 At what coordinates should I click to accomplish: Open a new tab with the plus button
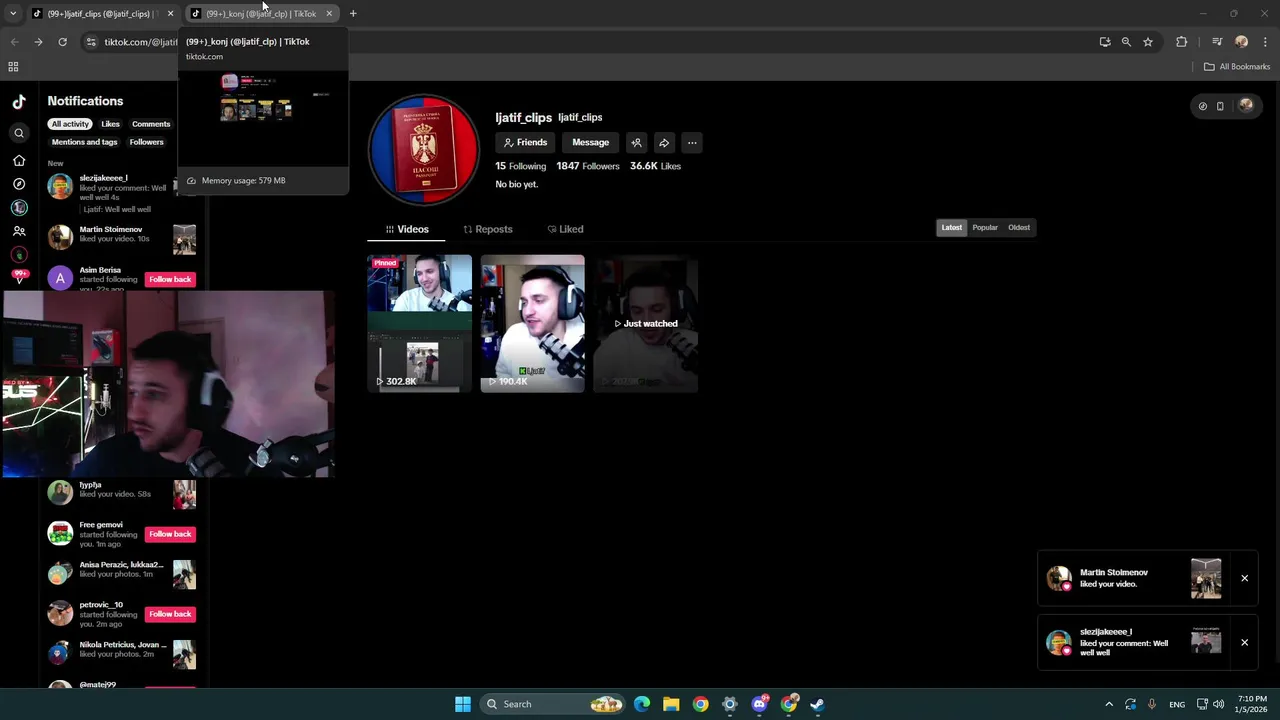(x=353, y=14)
